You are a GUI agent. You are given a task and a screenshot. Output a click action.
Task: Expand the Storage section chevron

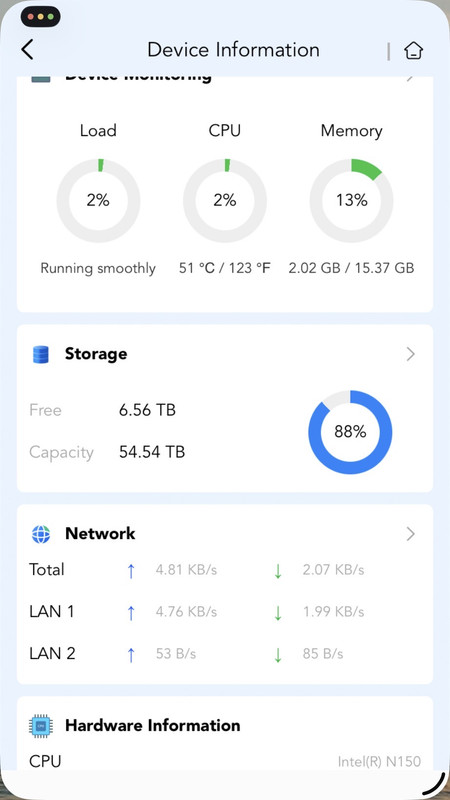coord(411,354)
